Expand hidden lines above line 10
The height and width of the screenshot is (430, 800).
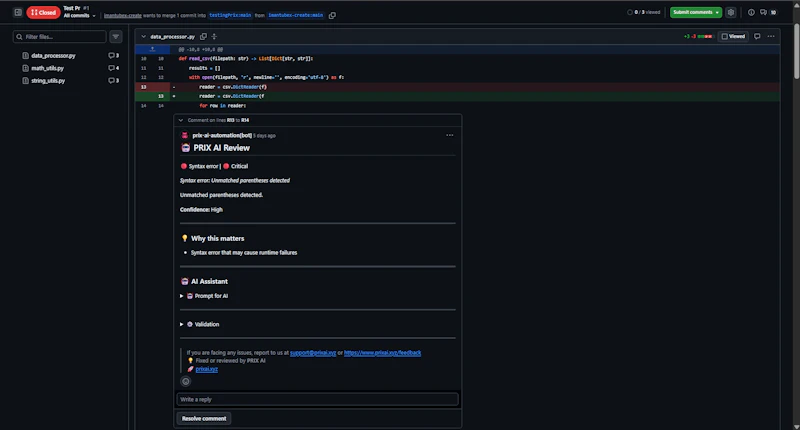(x=152, y=49)
